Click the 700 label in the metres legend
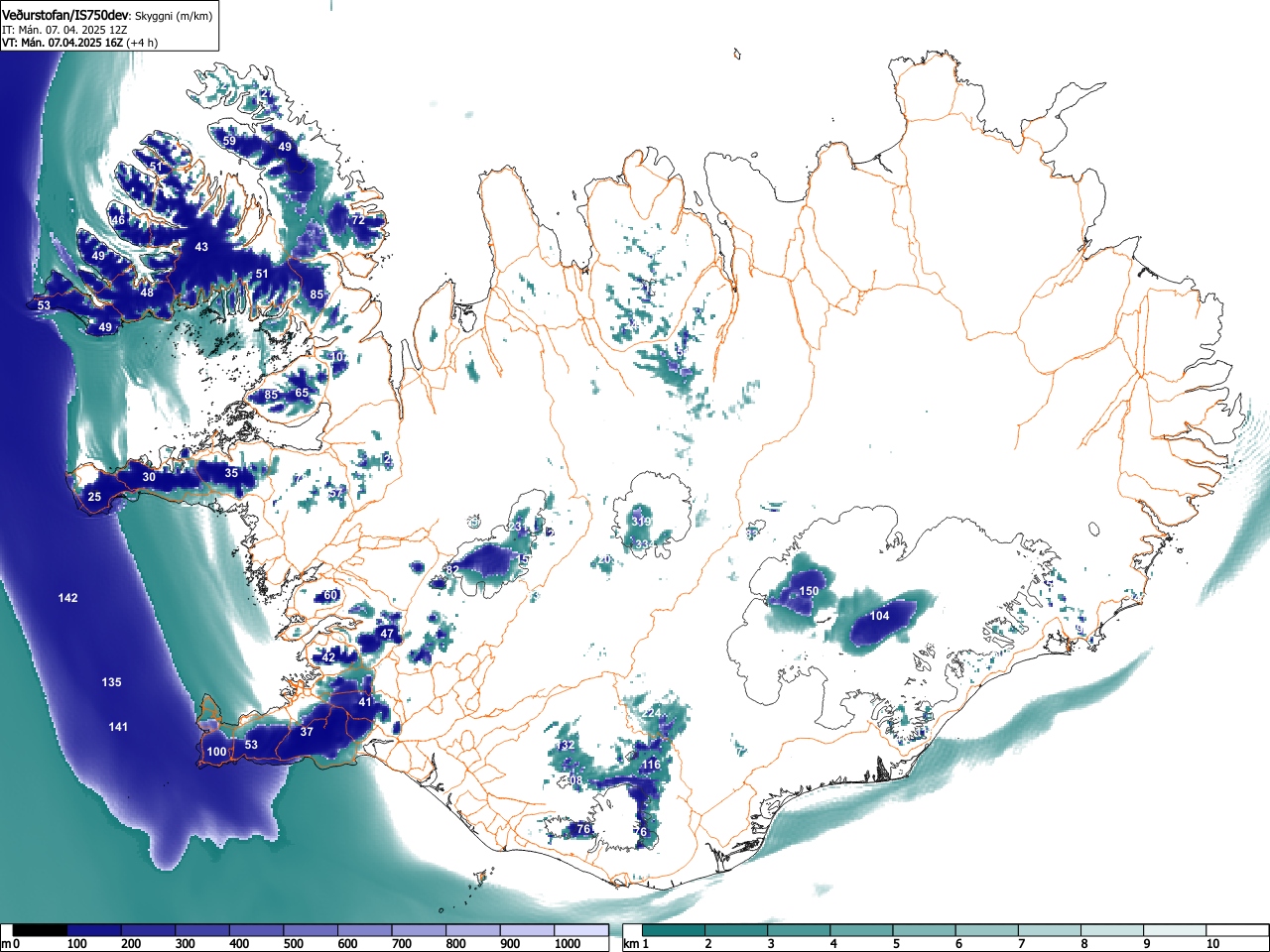Image resolution: width=1270 pixels, height=952 pixels. 402,944
